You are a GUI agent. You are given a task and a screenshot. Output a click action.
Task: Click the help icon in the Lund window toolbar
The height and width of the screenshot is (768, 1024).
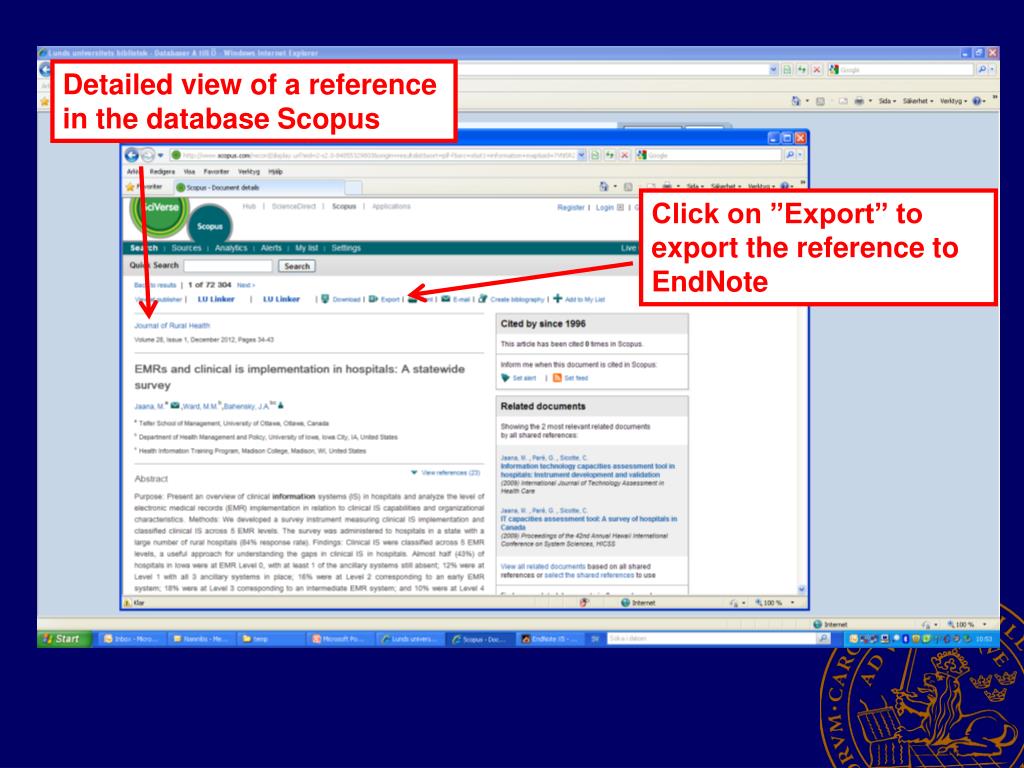pos(977,101)
